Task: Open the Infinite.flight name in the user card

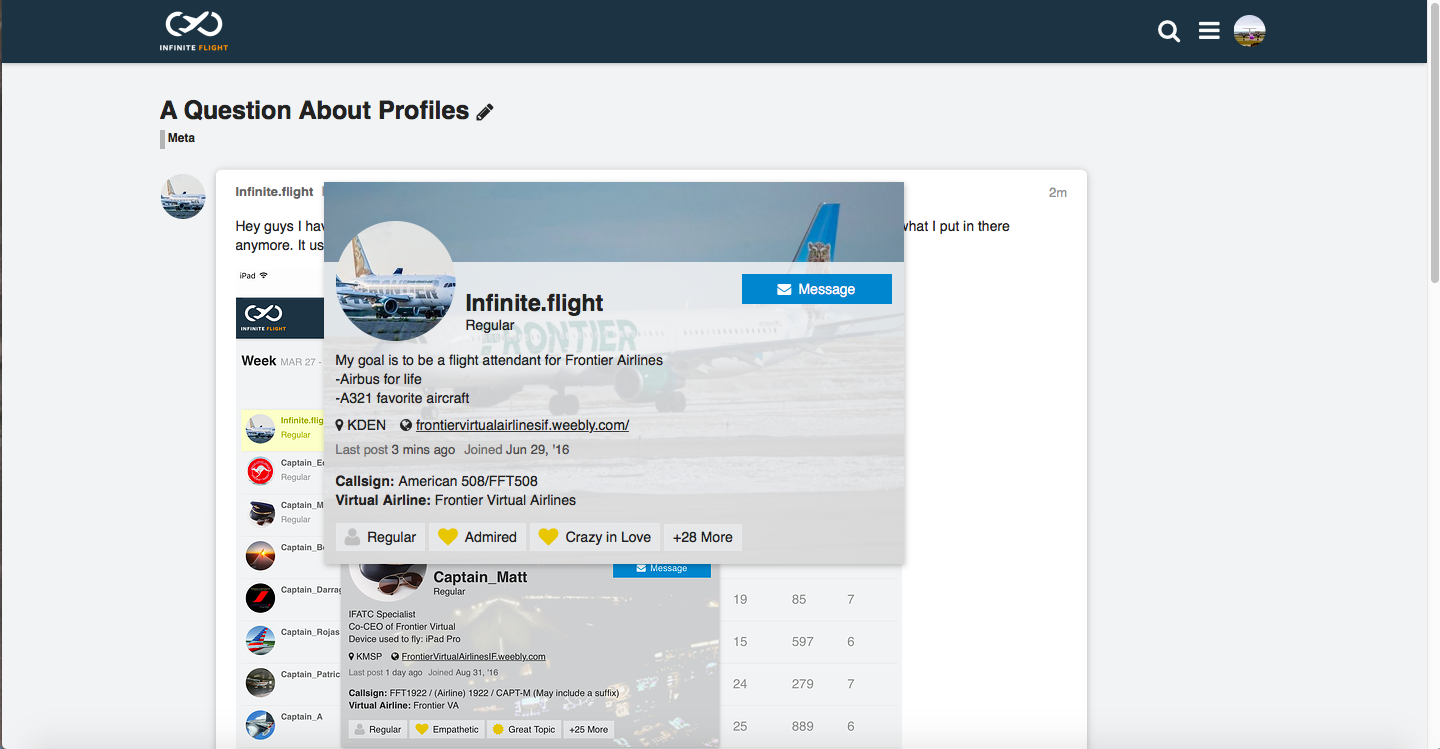Action: coord(535,302)
